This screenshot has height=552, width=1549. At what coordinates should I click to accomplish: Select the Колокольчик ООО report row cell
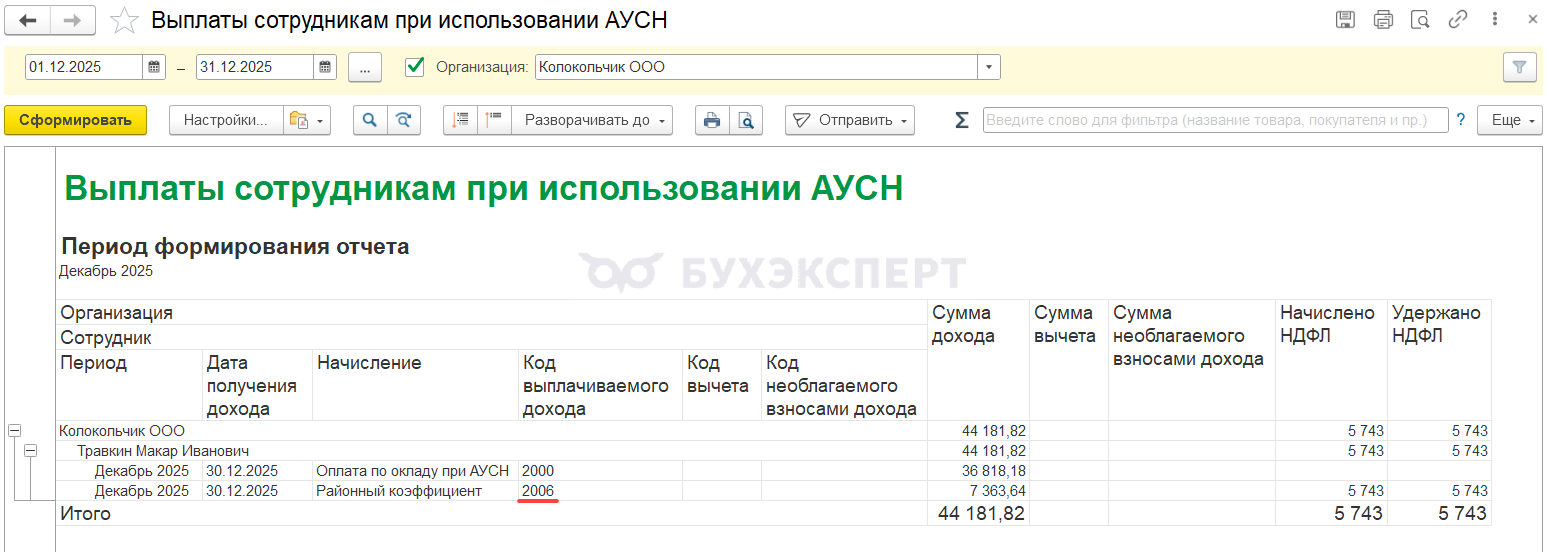tap(491, 431)
